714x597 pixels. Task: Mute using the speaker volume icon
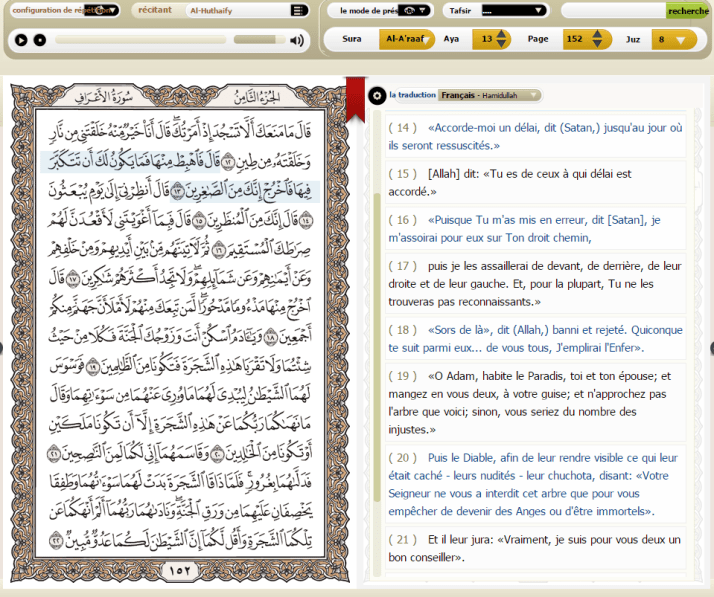296,41
